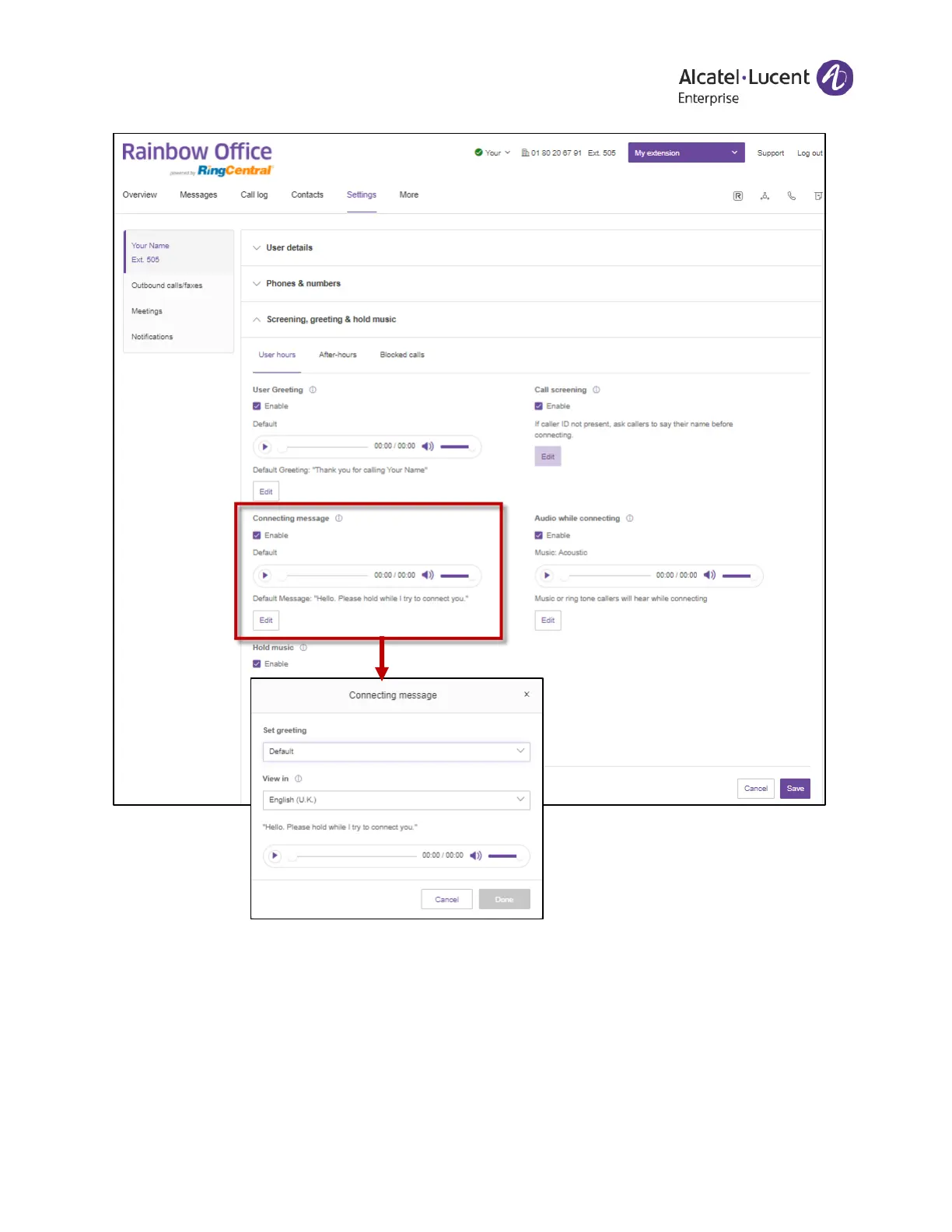
Task: Toggle Call screening Enable checkbox
Action: 538,406
